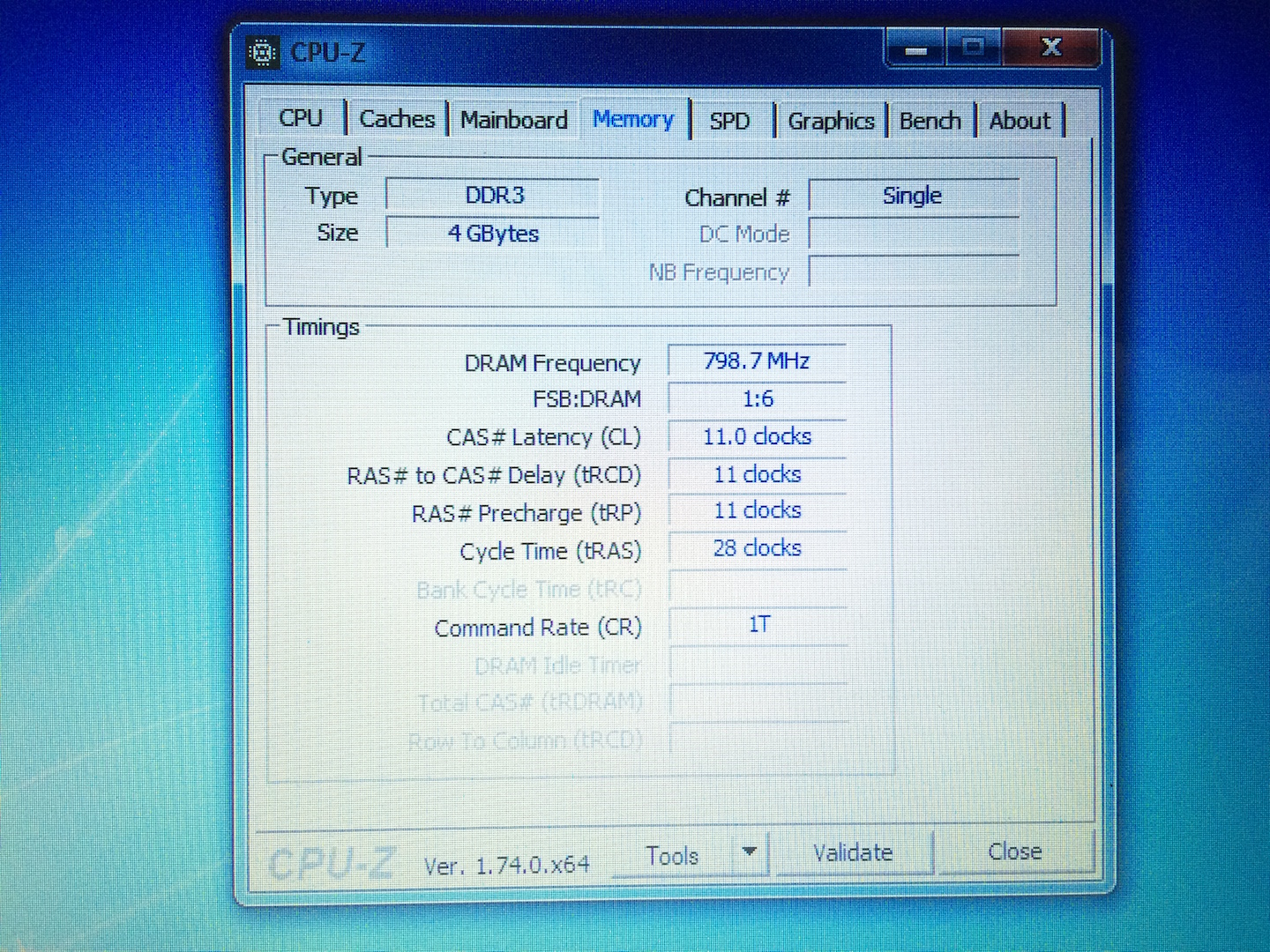Image resolution: width=1270 pixels, height=952 pixels.
Task: Click the DRAM Frequency value 798.7 MHz
Action: coord(757,361)
